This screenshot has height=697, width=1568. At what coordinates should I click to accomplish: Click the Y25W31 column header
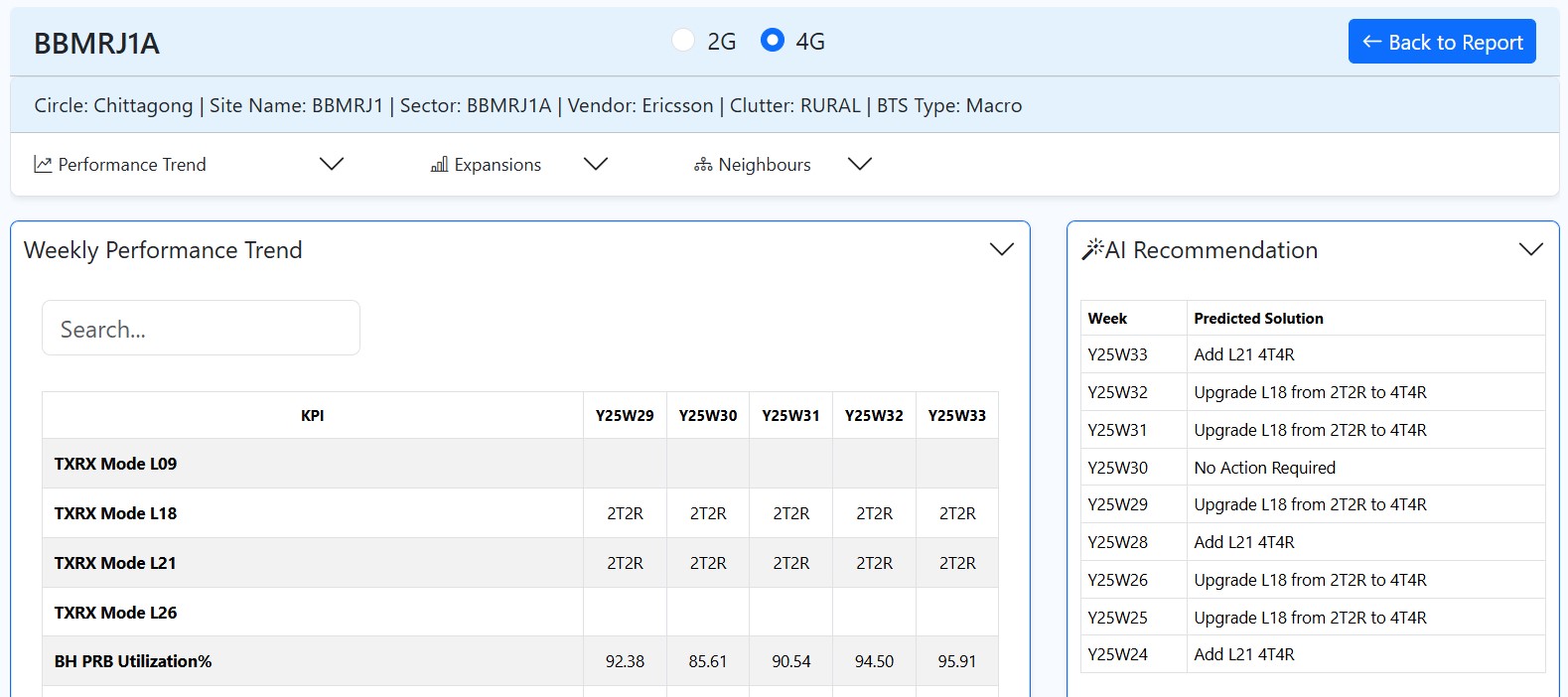click(791, 415)
